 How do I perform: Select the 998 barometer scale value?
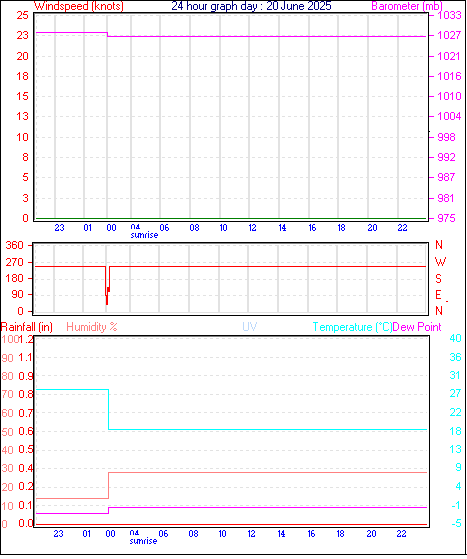click(446, 137)
